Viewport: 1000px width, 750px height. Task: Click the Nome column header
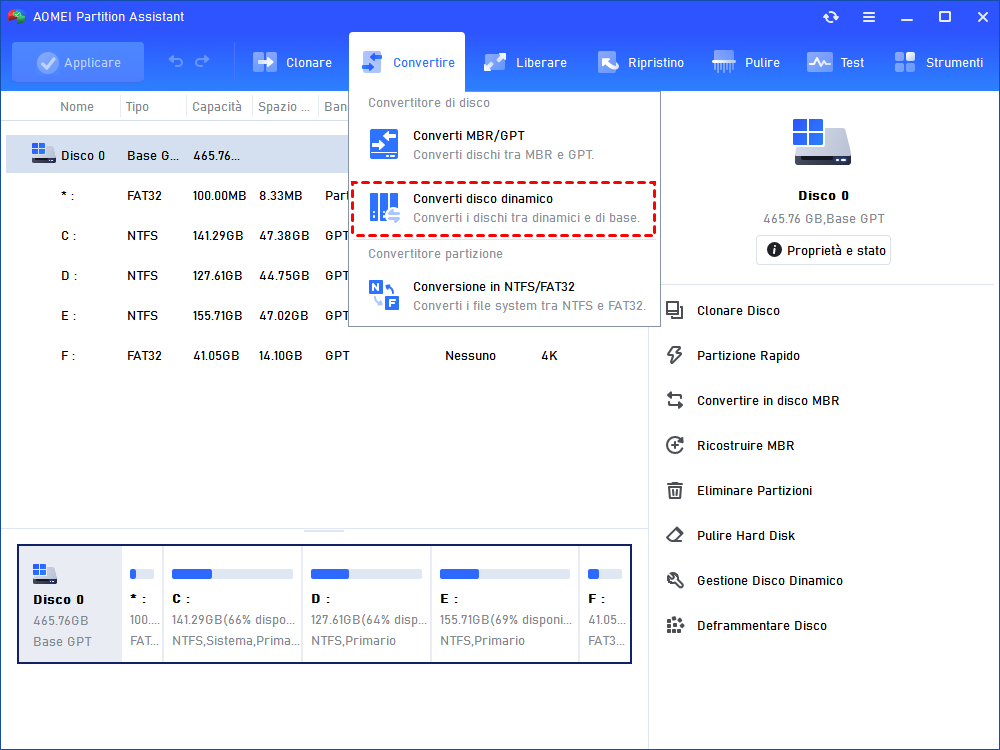[x=77, y=107]
